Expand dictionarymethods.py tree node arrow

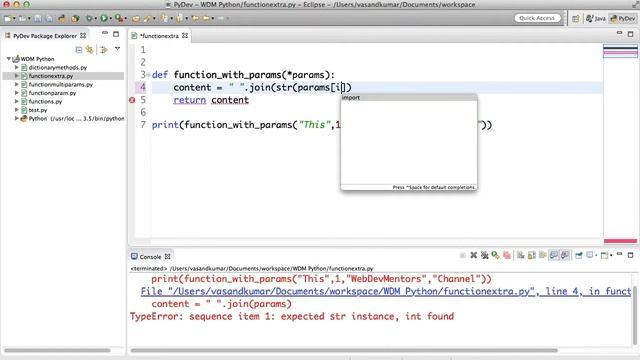coord(17,67)
